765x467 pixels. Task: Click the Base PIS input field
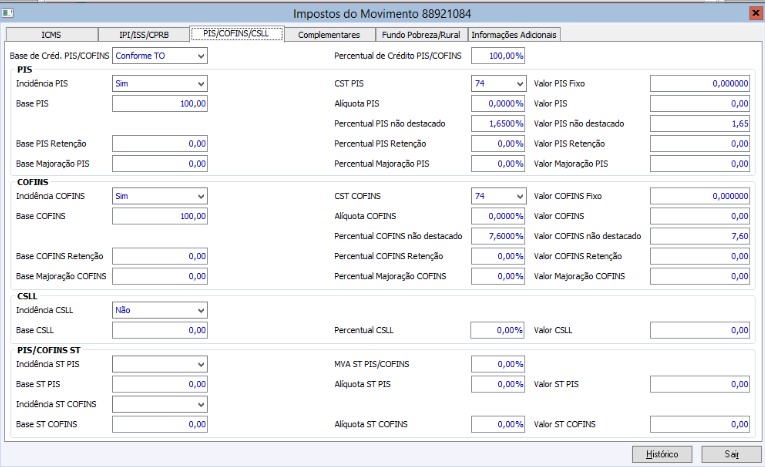point(160,104)
